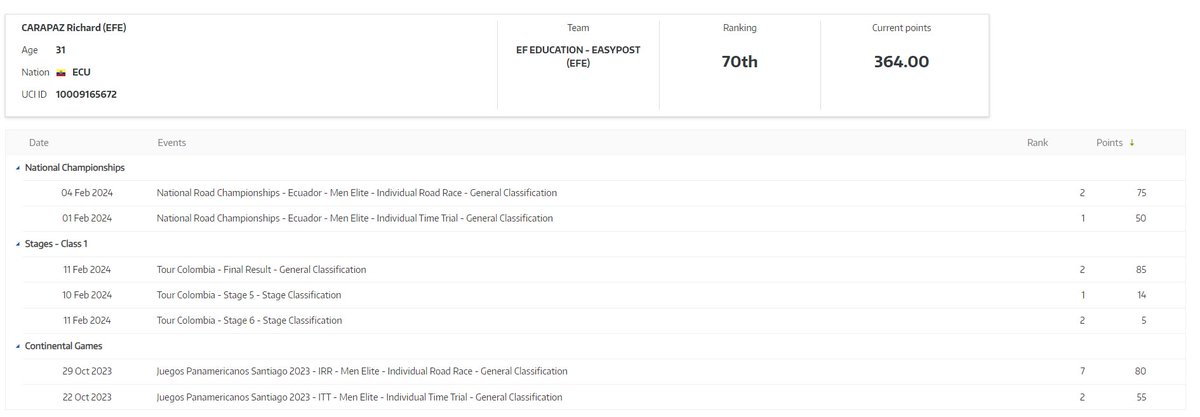Select rider name CARAPAZ Richard (EFE)
This screenshot has height=417, width=1200.
[74, 28]
